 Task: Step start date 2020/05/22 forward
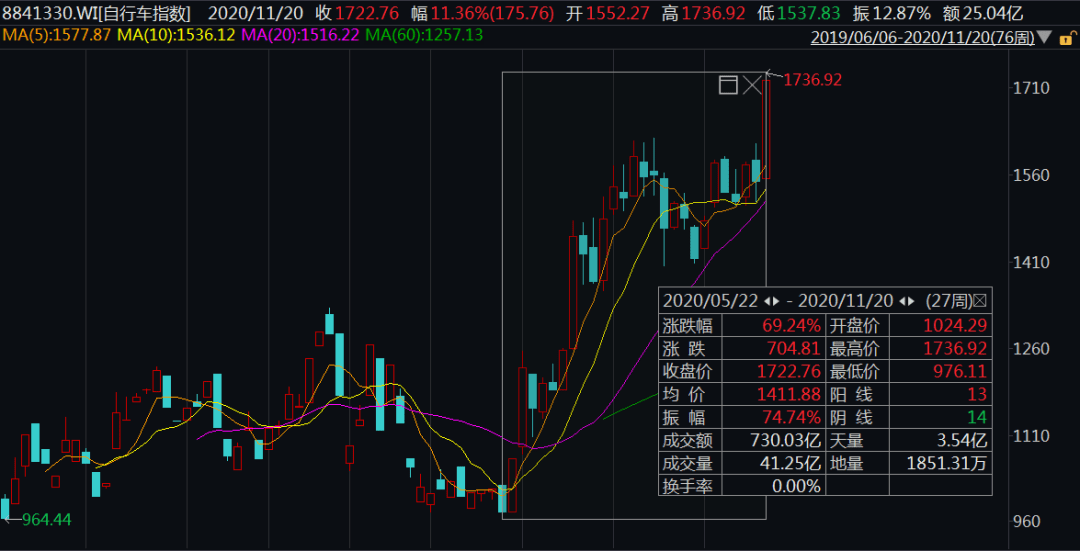[776, 300]
